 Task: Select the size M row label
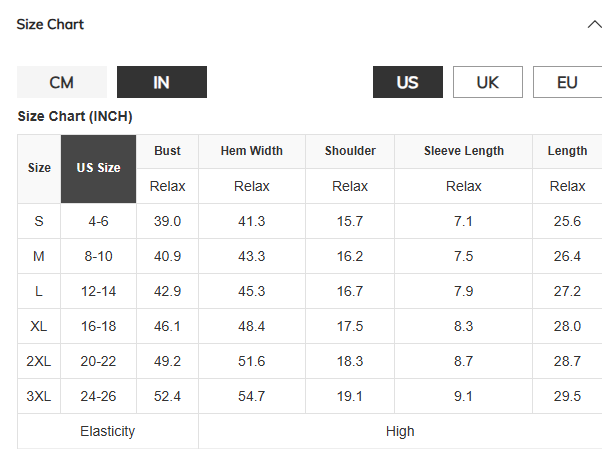[x=39, y=256]
